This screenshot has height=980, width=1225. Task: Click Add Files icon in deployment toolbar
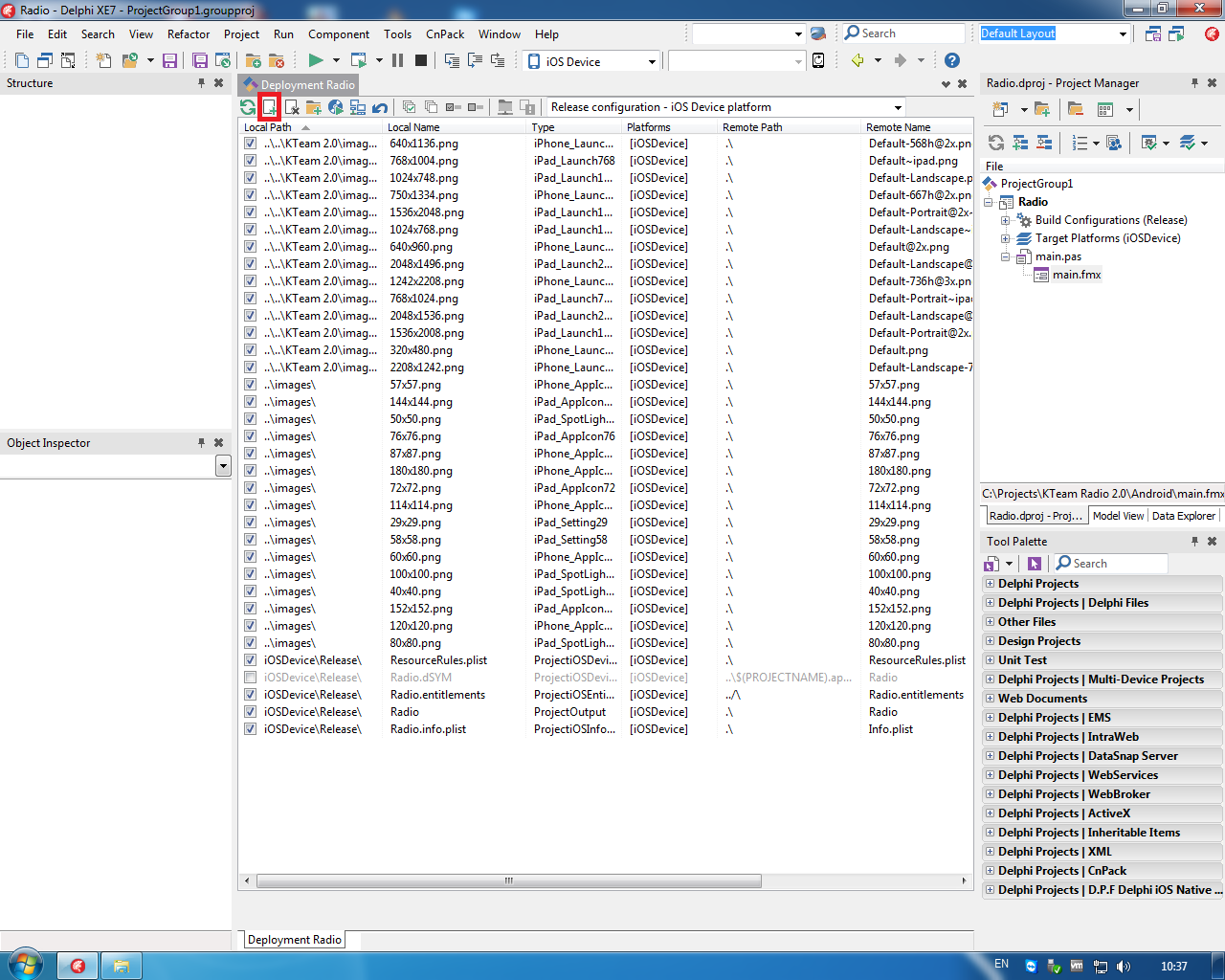pyautogui.click(x=270, y=107)
